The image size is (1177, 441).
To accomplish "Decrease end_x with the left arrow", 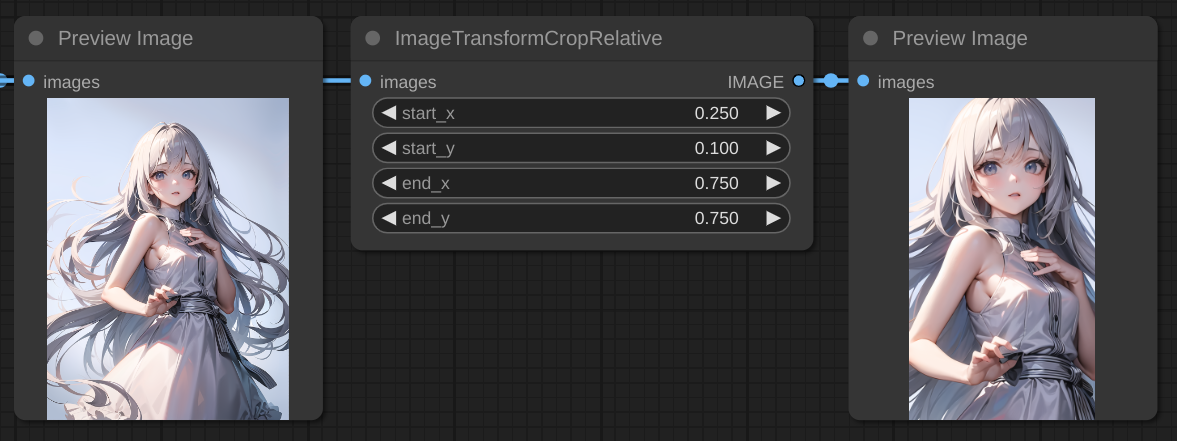I will [389, 183].
